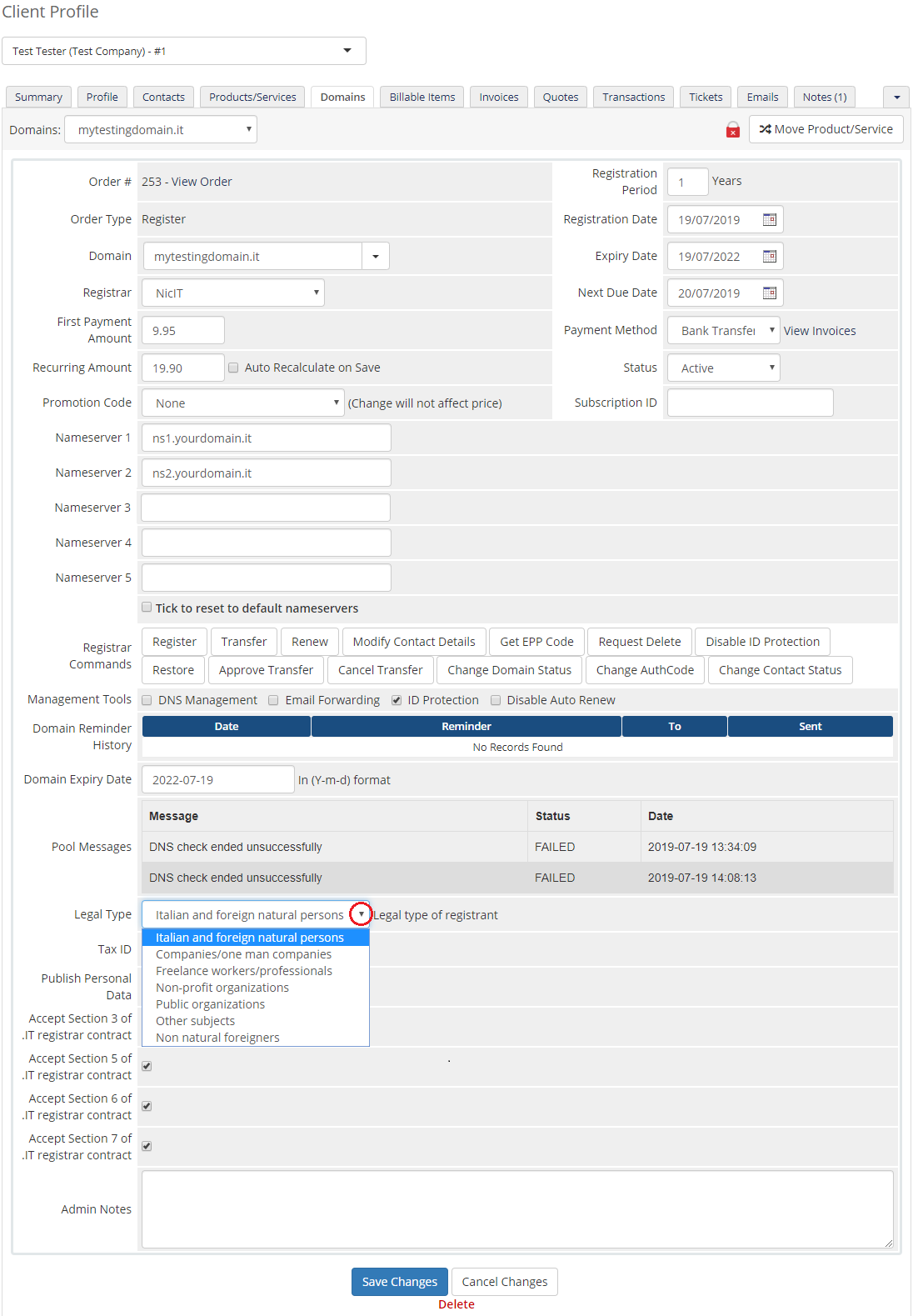Click Cancel Transfer button

[381, 670]
